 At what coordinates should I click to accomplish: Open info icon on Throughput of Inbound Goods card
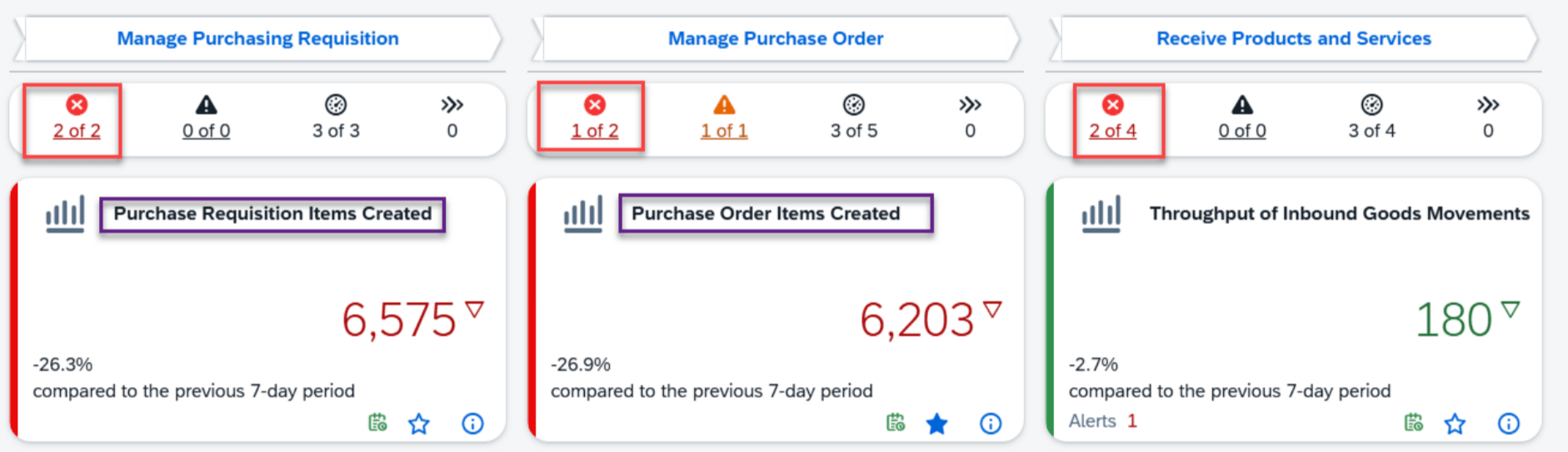pos(1508,424)
